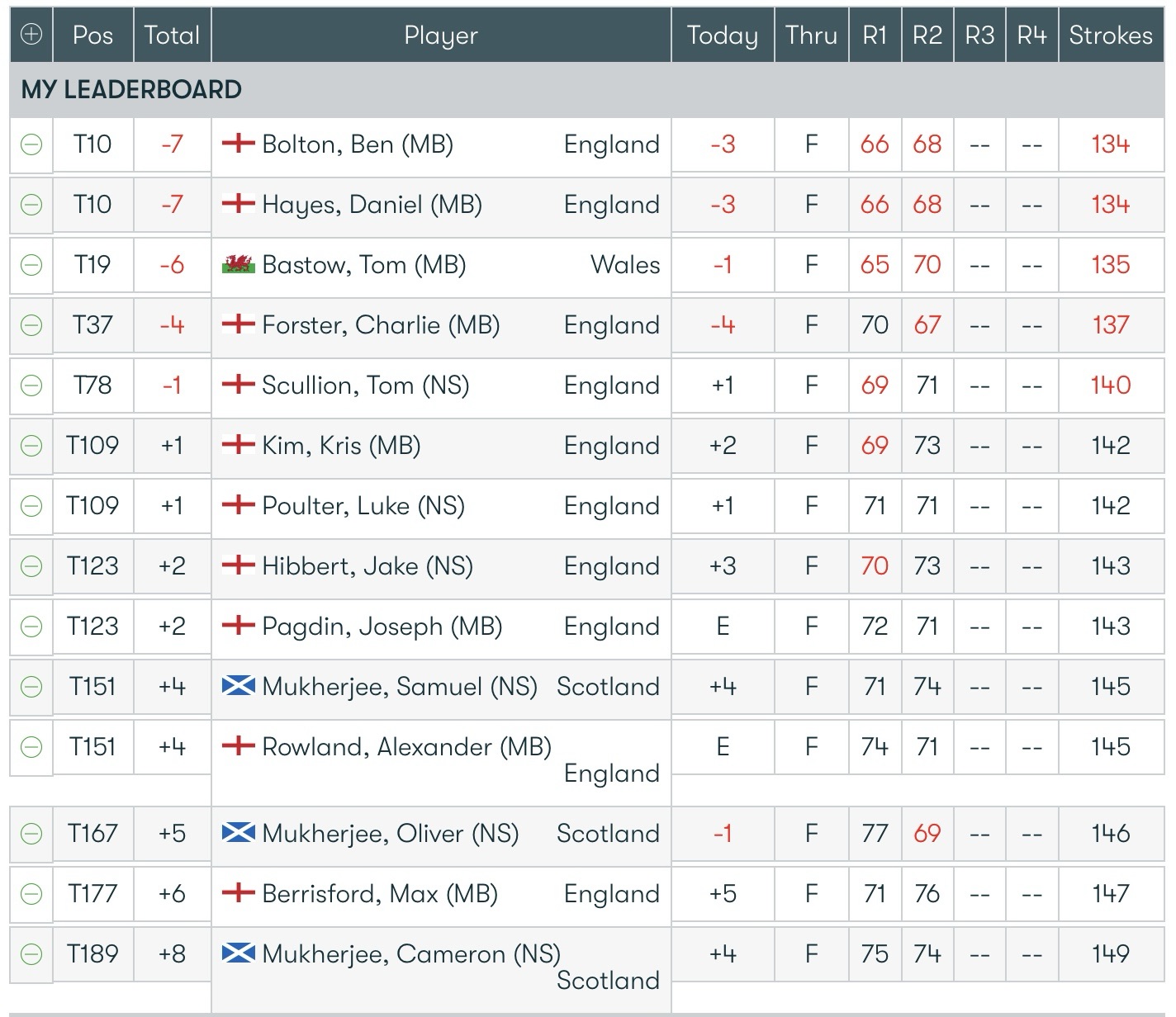
Task: Open Rowland, Alexander (MB) player details
Action: (406, 747)
